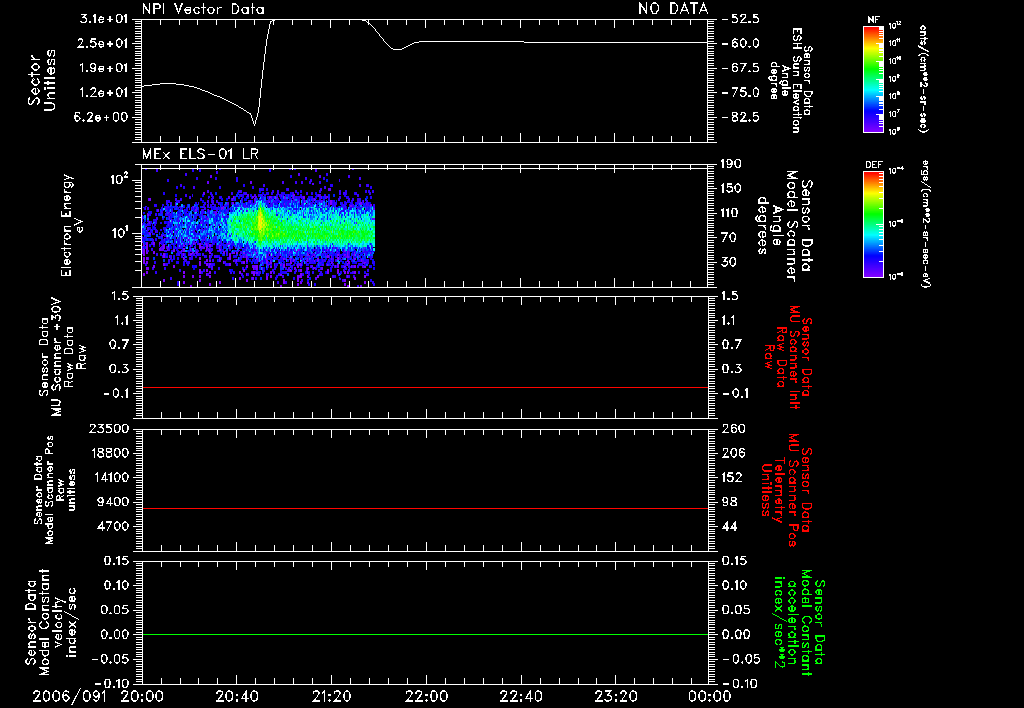Click the 'cnts/(cm**2-sr-sec)' units label
Image resolution: width=1024 pixels, height=708 pixels.
pyautogui.click(x=923, y=78)
